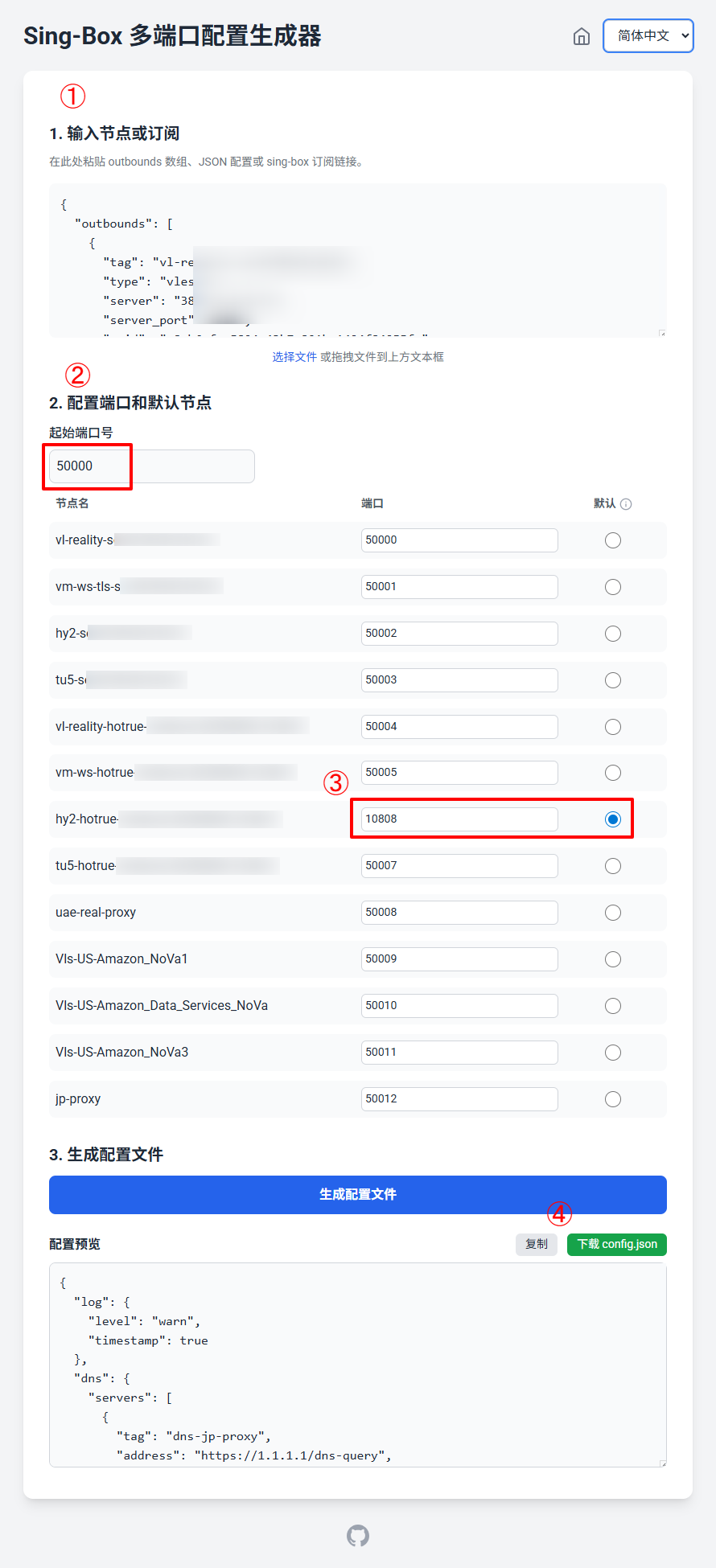Viewport: 716px width, 1568px height.
Task: Select jp-proxy as default node
Action: [x=613, y=1099]
